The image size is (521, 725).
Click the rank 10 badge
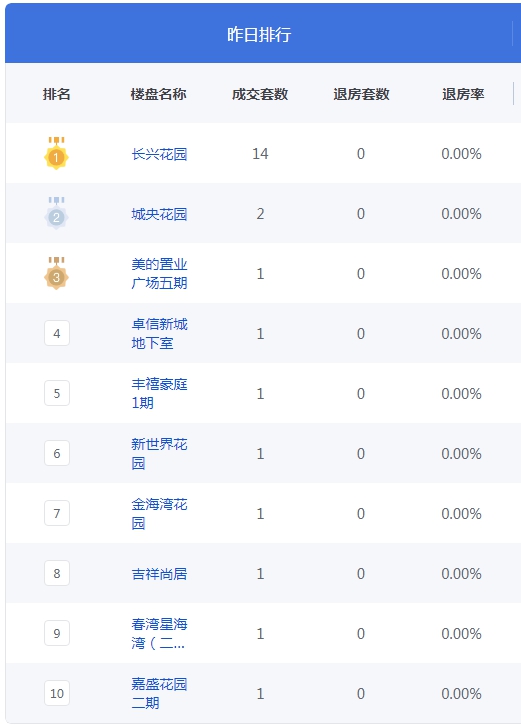(57, 693)
